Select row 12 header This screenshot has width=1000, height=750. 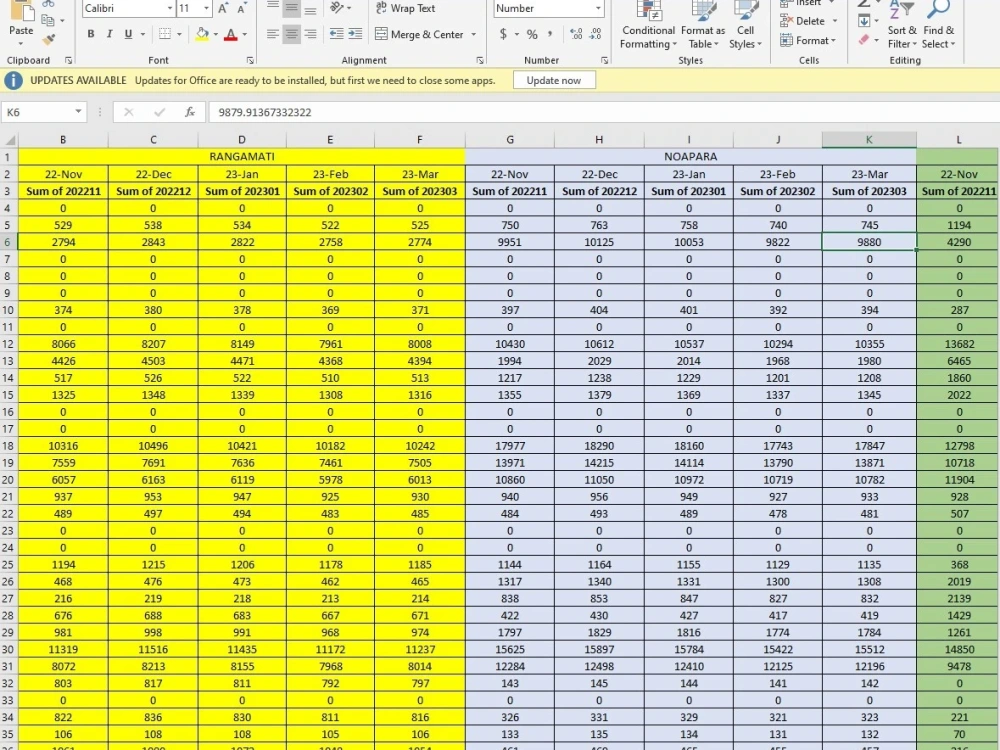(8, 344)
